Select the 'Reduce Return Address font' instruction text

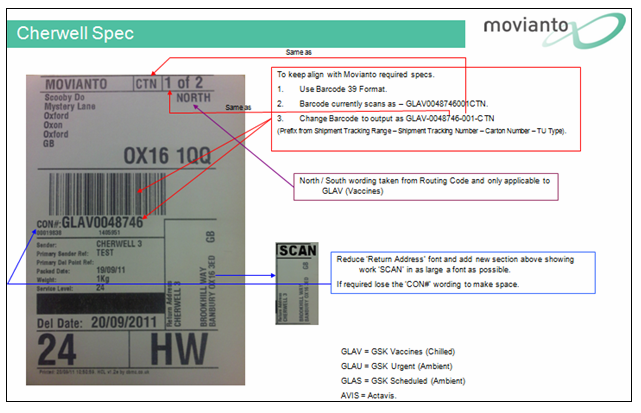point(455,264)
